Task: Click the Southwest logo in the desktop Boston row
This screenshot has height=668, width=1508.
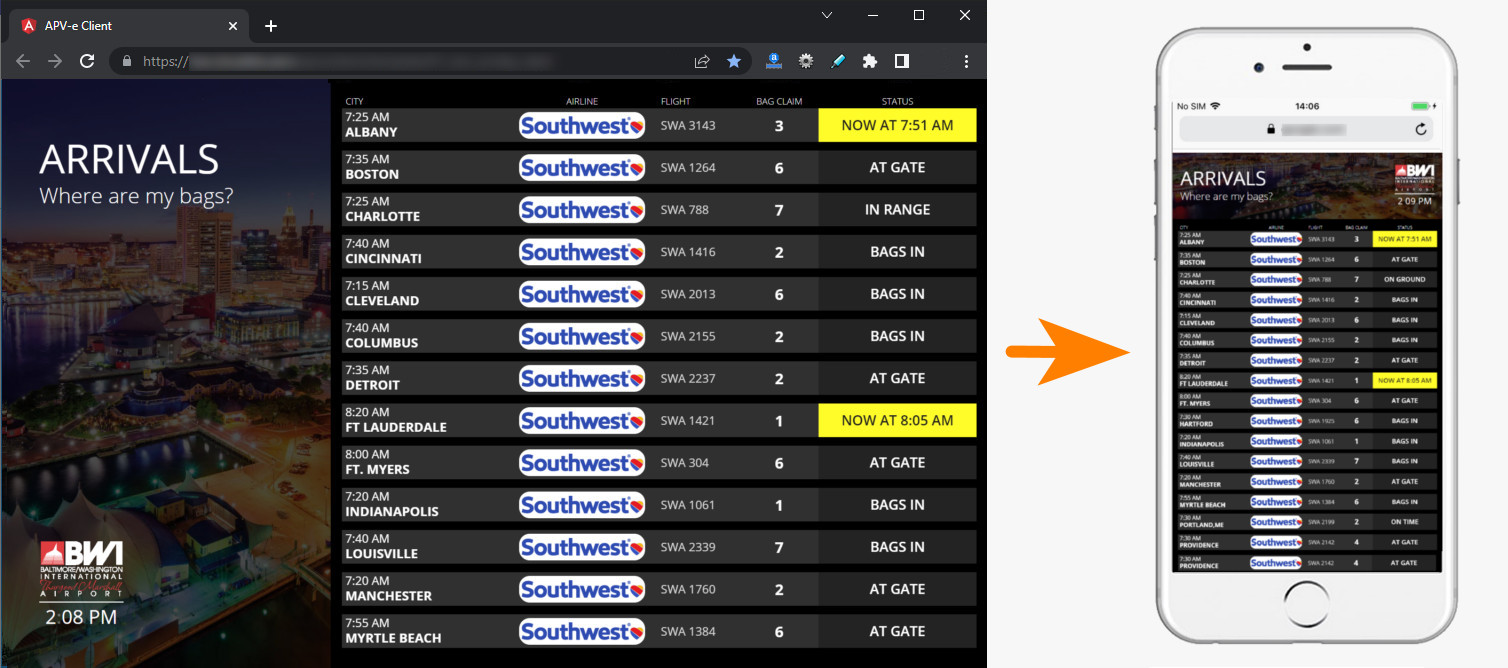Action: 582,168
